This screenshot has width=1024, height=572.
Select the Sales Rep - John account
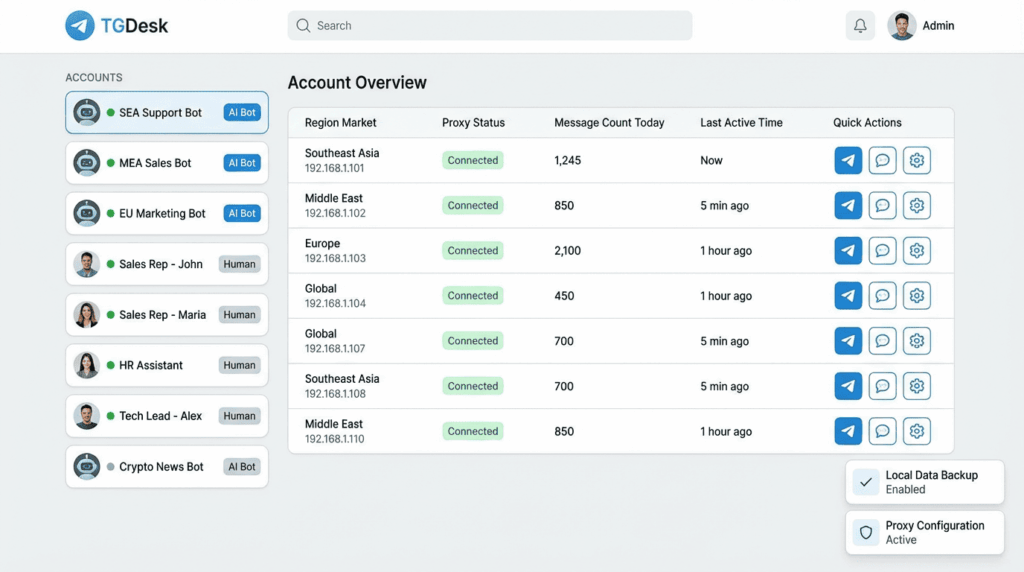167,264
